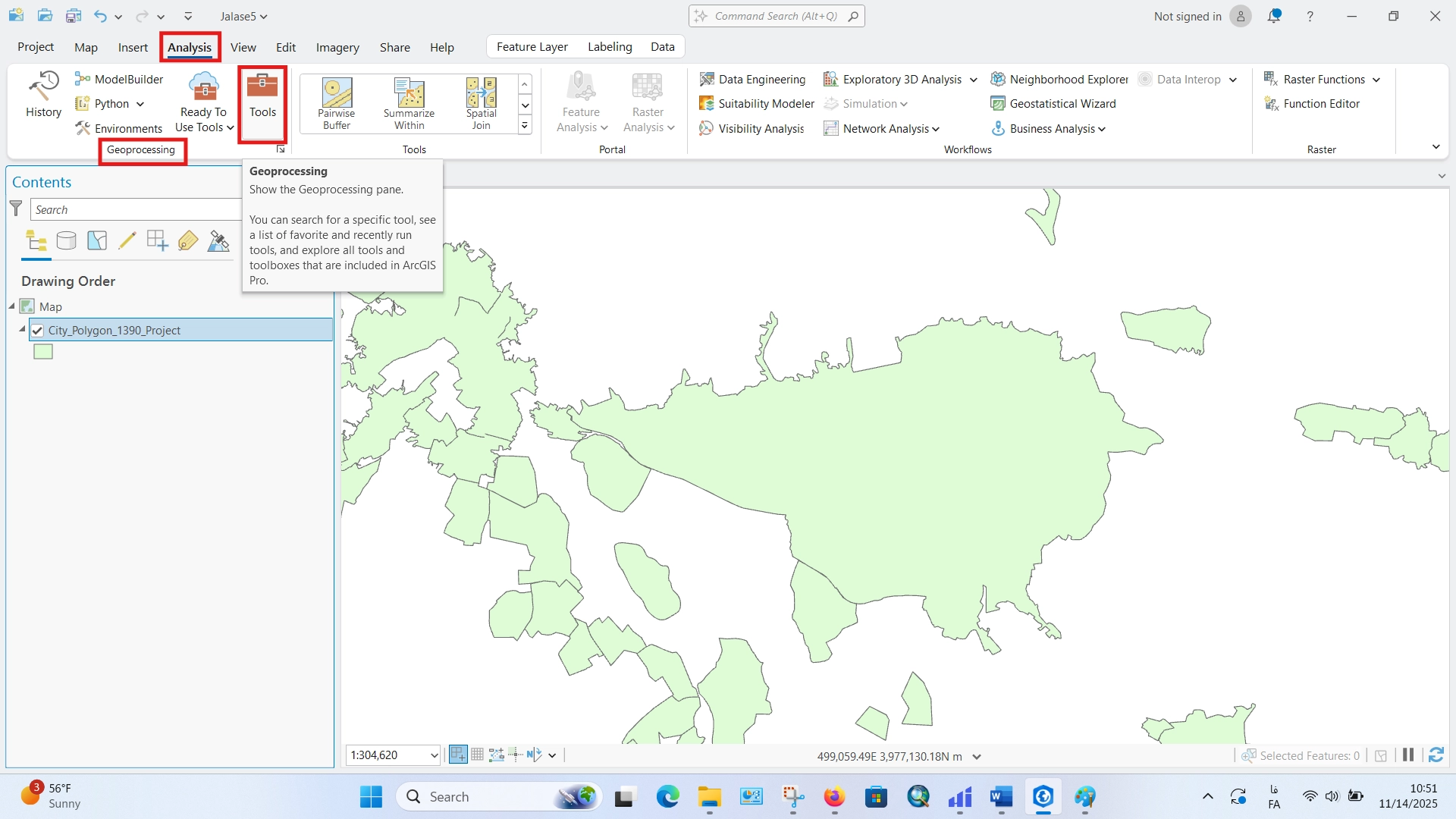Open Microsoft Edge from taskbar

[x=667, y=796]
